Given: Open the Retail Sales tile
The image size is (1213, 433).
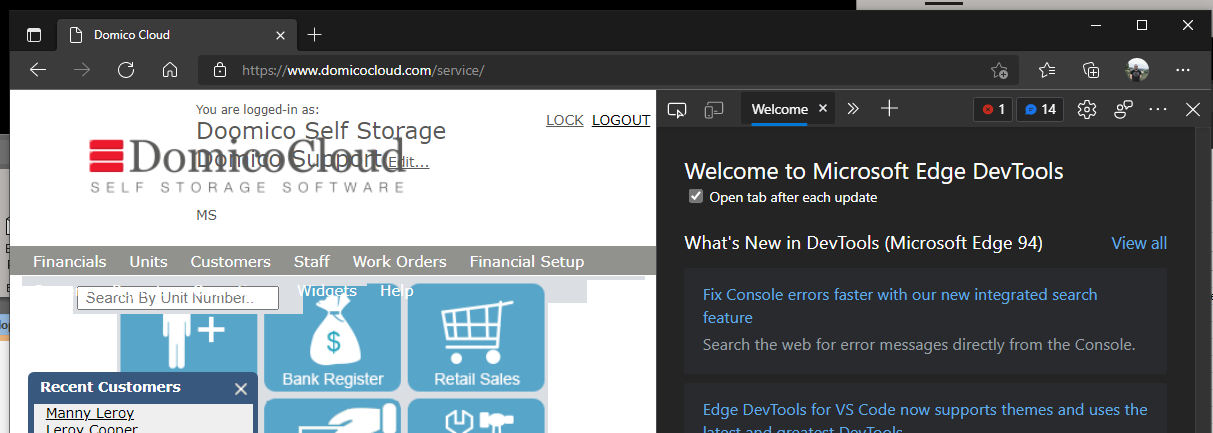Looking at the screenshot, I should click(476, 338).
